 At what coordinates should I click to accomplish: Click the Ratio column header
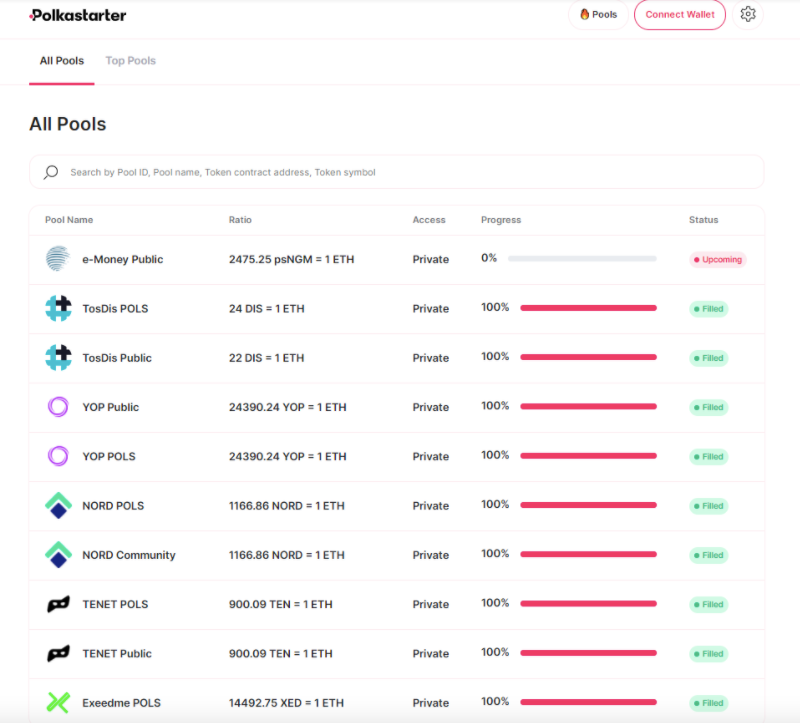(x=240, y=220)
